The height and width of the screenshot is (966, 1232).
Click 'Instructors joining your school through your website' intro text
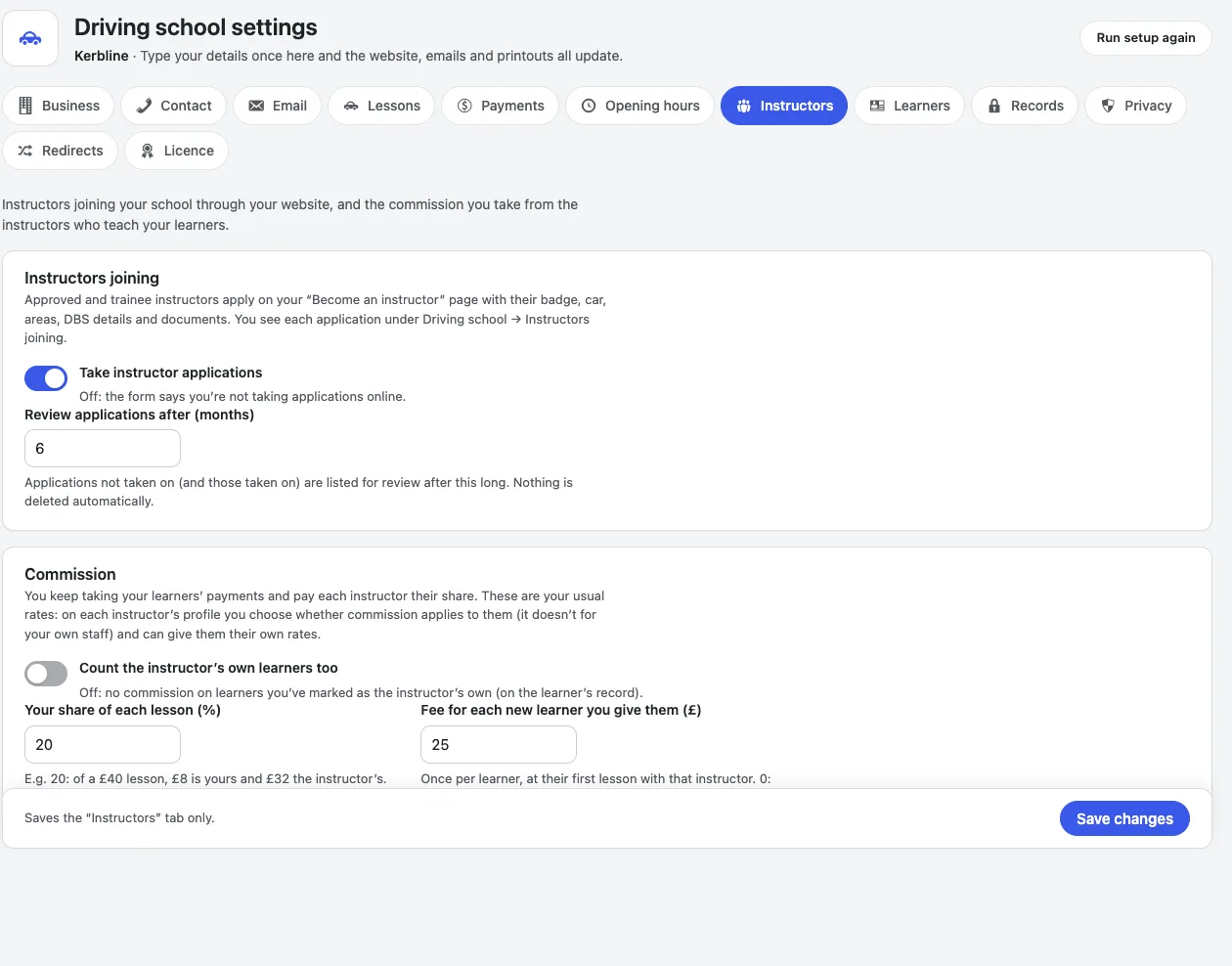click(289, 215)
